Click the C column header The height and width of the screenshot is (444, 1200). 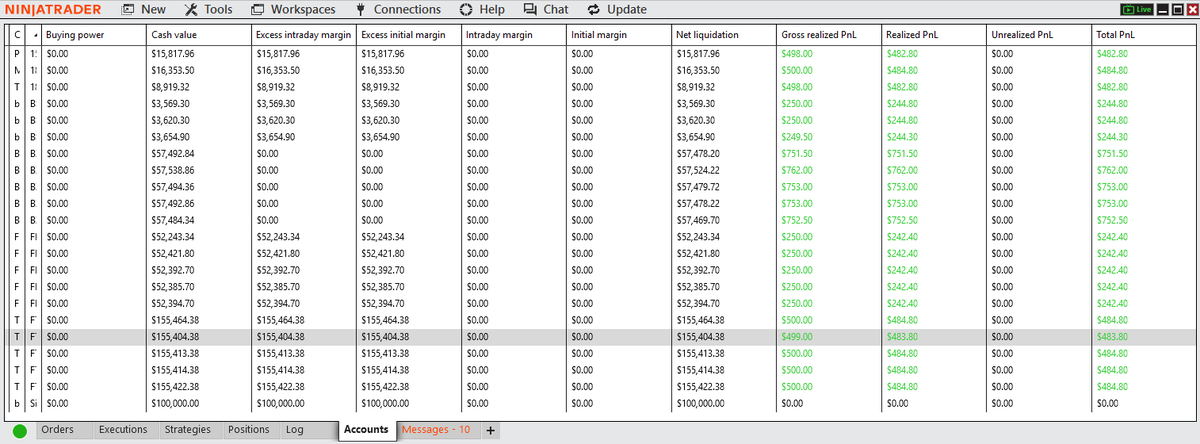tap(19, 34)
